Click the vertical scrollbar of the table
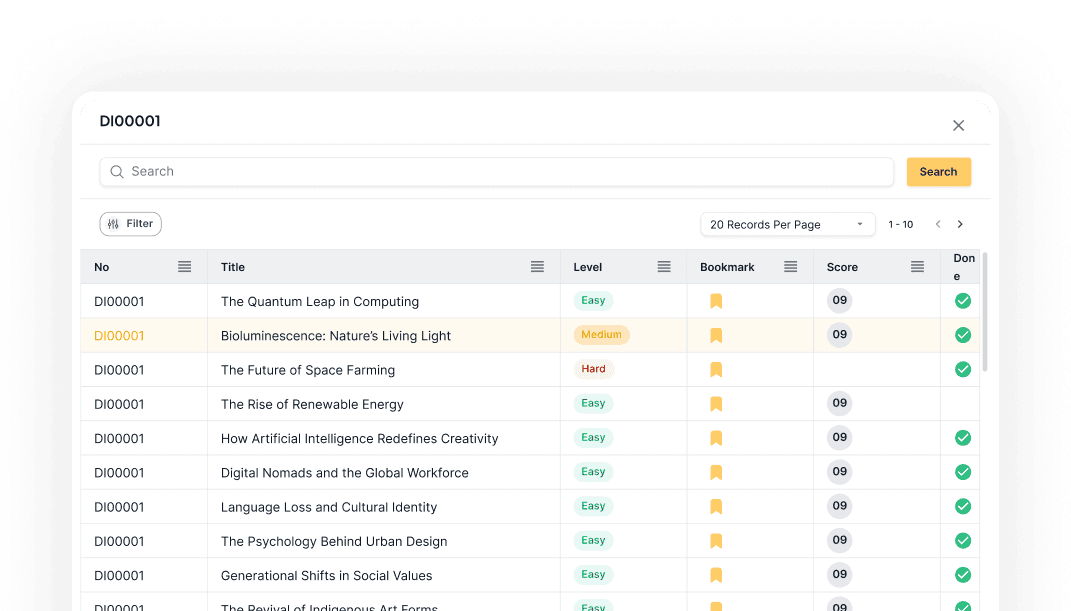 (x=985, y=312)
